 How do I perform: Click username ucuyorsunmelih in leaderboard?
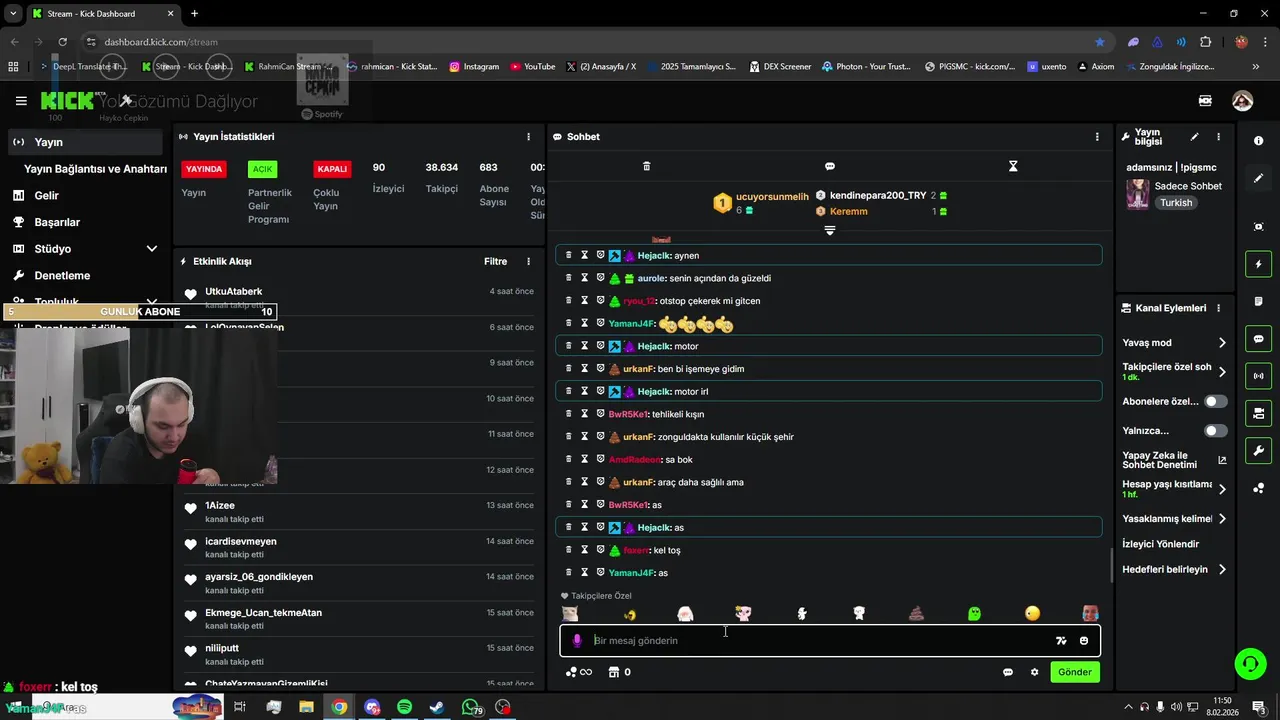pos(772,197)
